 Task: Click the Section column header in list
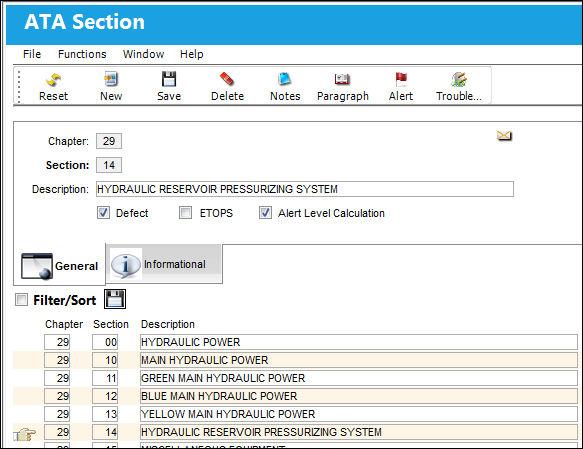point(111,324)
